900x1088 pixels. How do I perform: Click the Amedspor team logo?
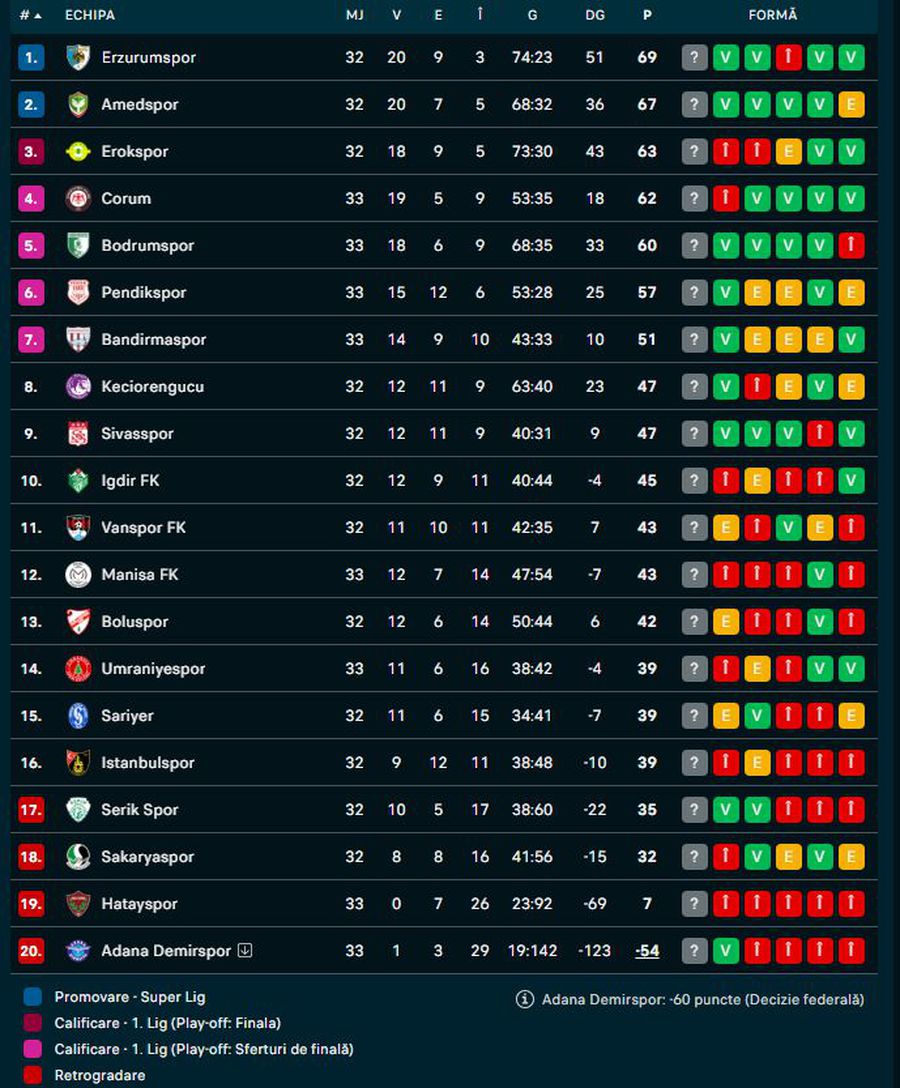[78, 105]
